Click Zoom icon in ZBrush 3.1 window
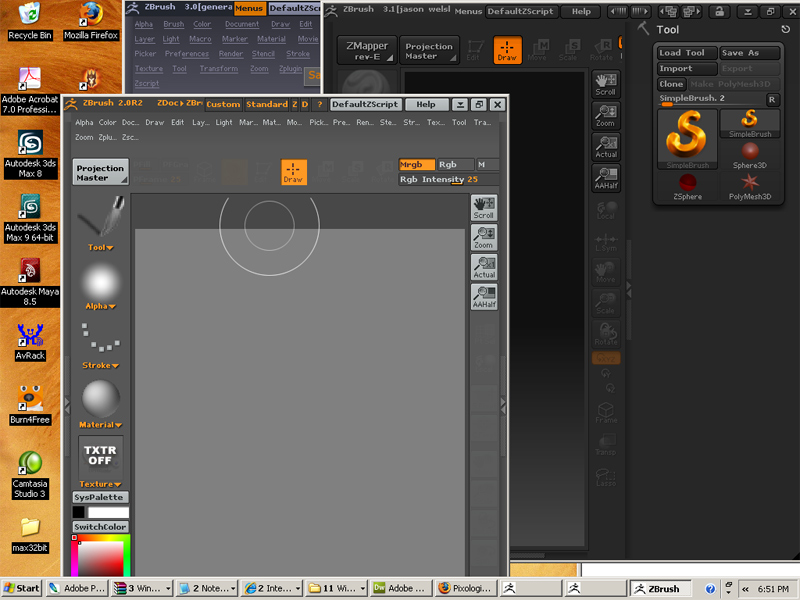Screen dimensions: 800x600 (x=606, y=115)
